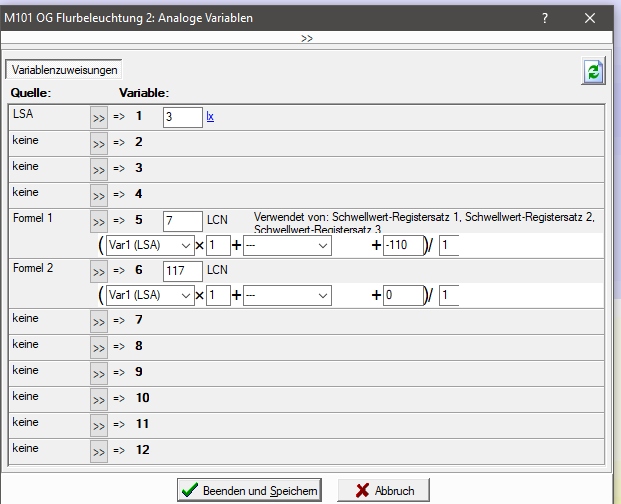Click the >> source button for Variable 12
This screenshot has width=621, height=504.
(99, 451)
